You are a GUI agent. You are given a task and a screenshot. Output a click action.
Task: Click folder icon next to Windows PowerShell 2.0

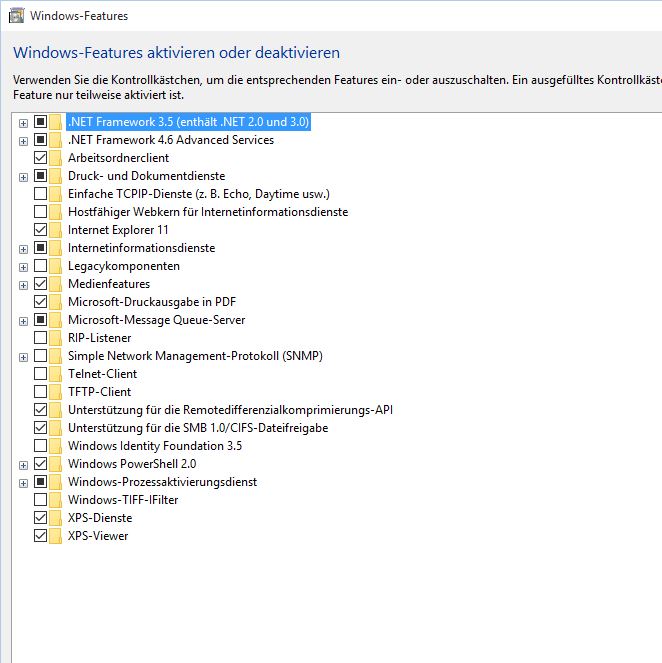55,464
